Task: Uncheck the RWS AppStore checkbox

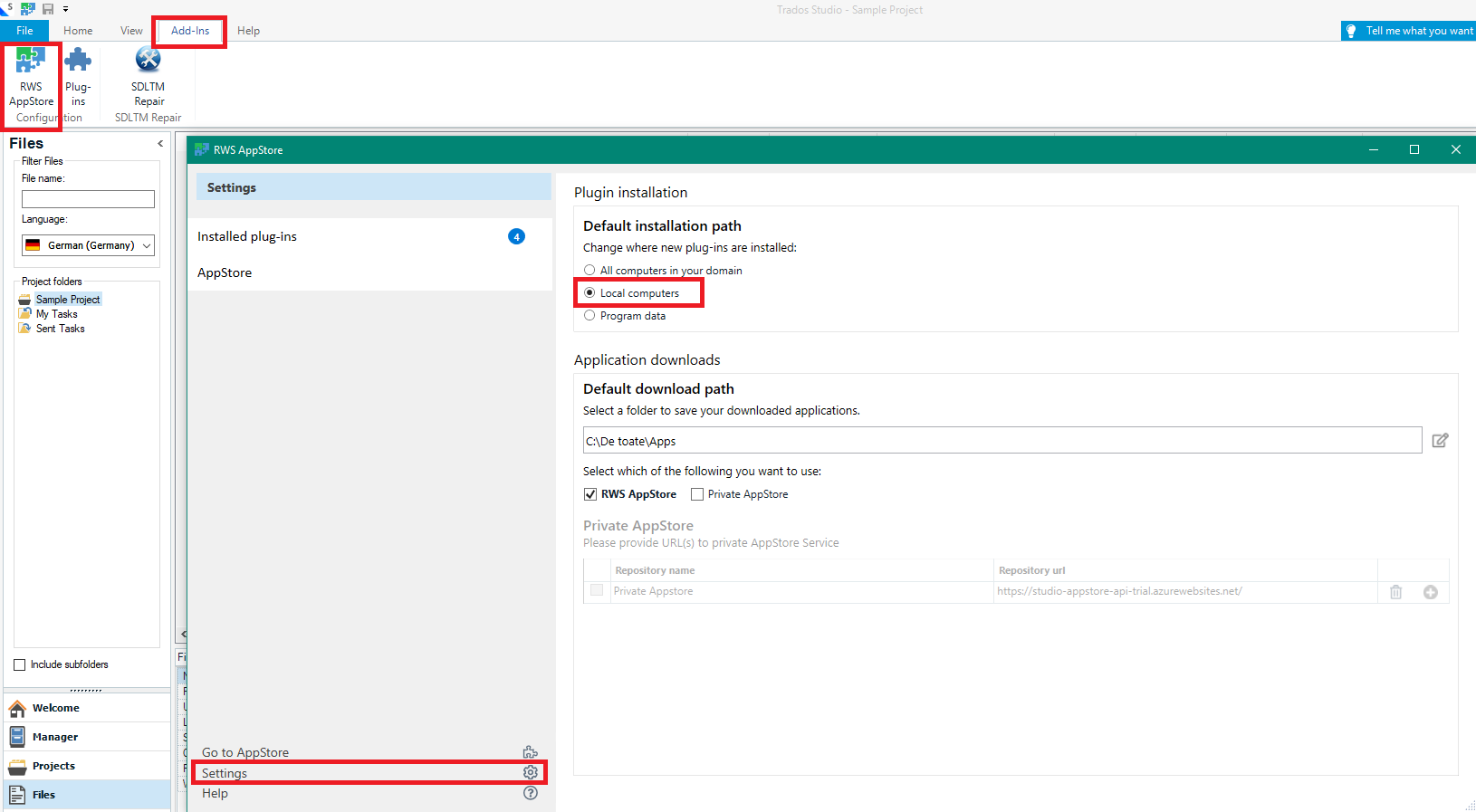Action: point(590,494)
